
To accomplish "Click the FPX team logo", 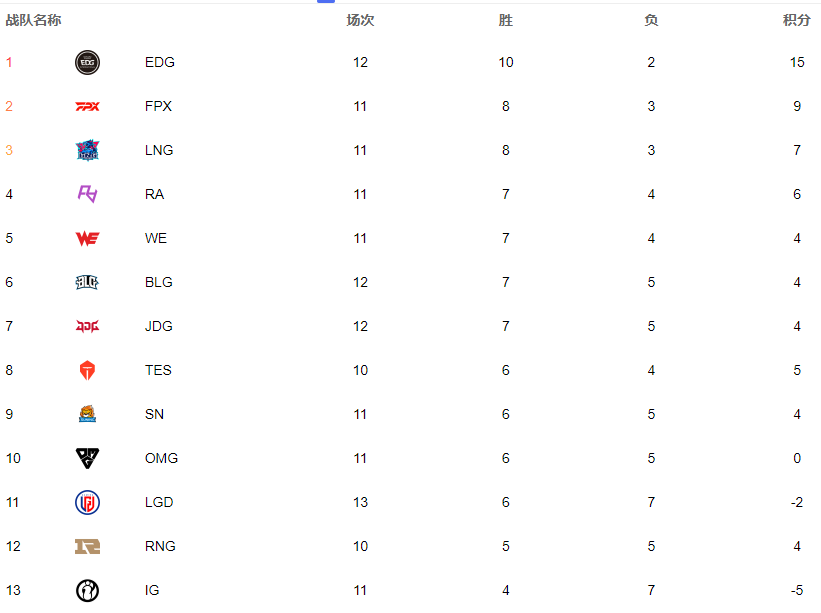I will [x=87, y=107].
